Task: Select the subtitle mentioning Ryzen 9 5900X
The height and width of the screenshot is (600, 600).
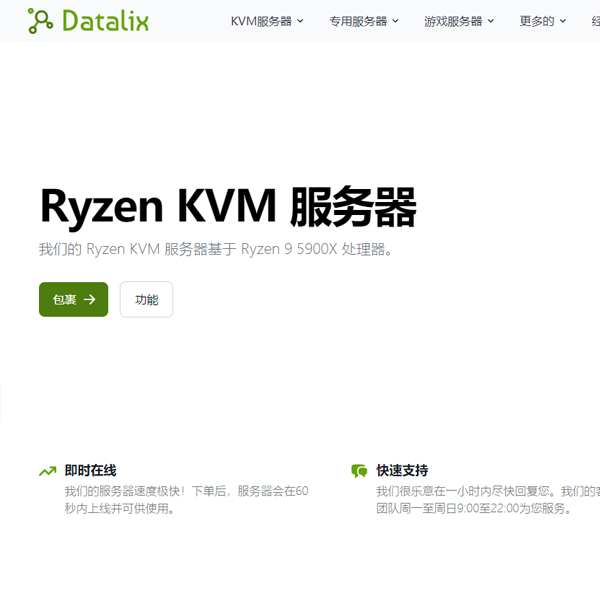Action: (215, 249)
